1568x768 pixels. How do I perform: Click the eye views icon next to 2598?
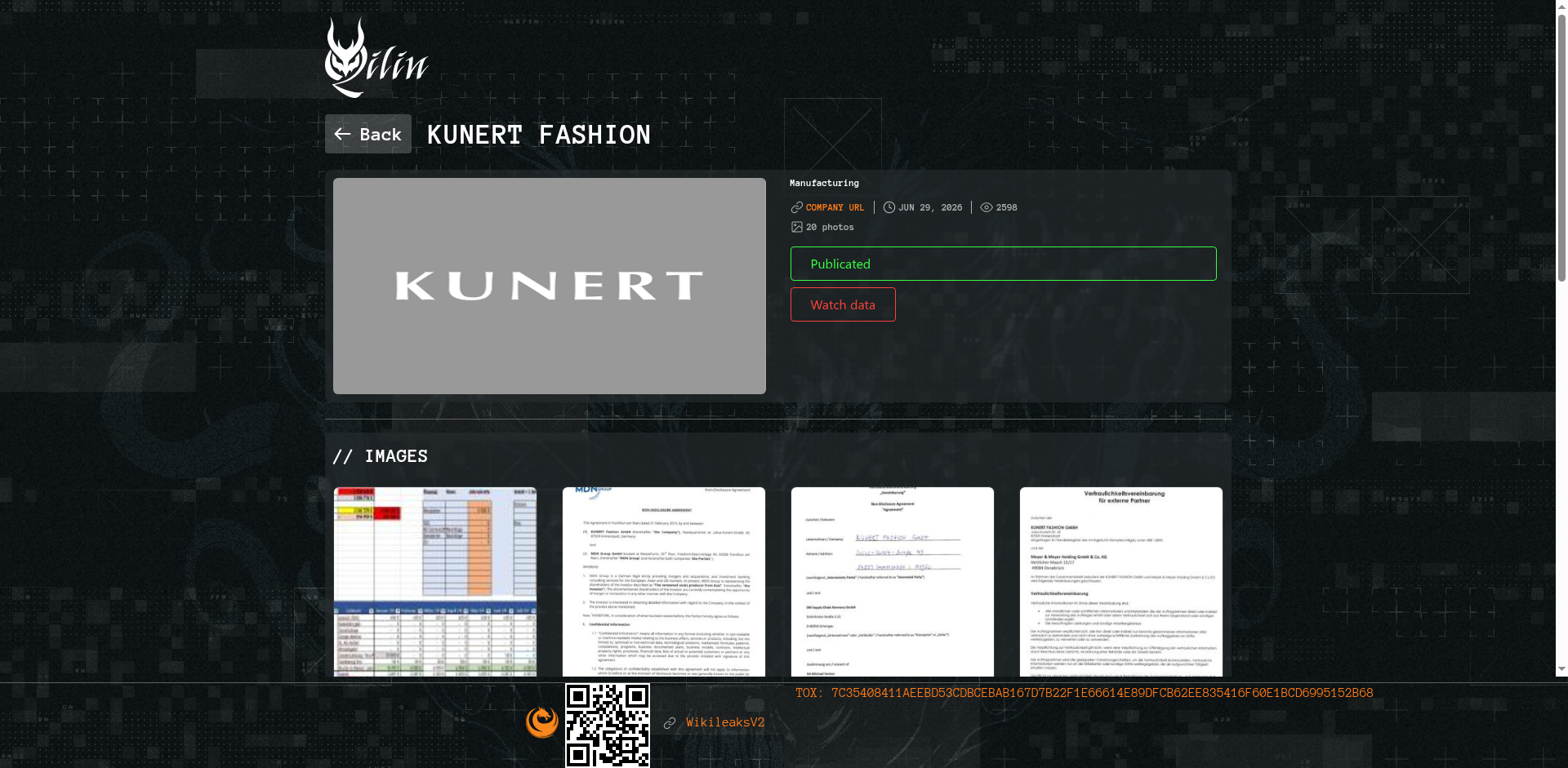pos(987,207)
